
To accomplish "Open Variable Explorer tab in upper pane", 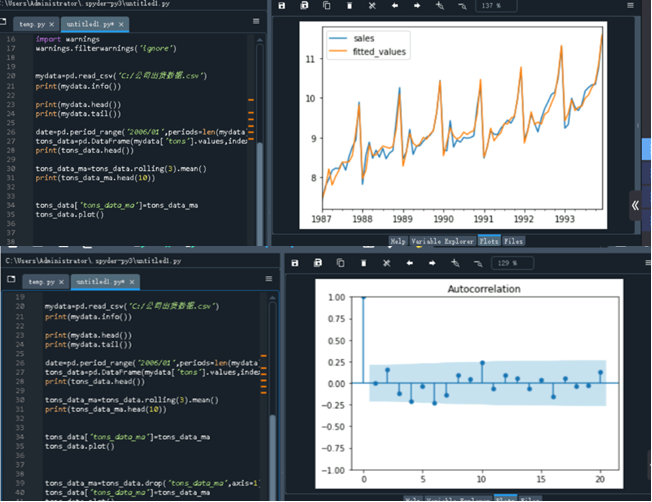I will click(x=442, y=241).
